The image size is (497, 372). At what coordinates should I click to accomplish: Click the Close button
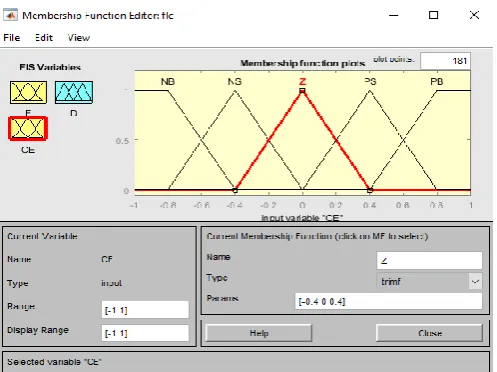[x=429, y=333]
